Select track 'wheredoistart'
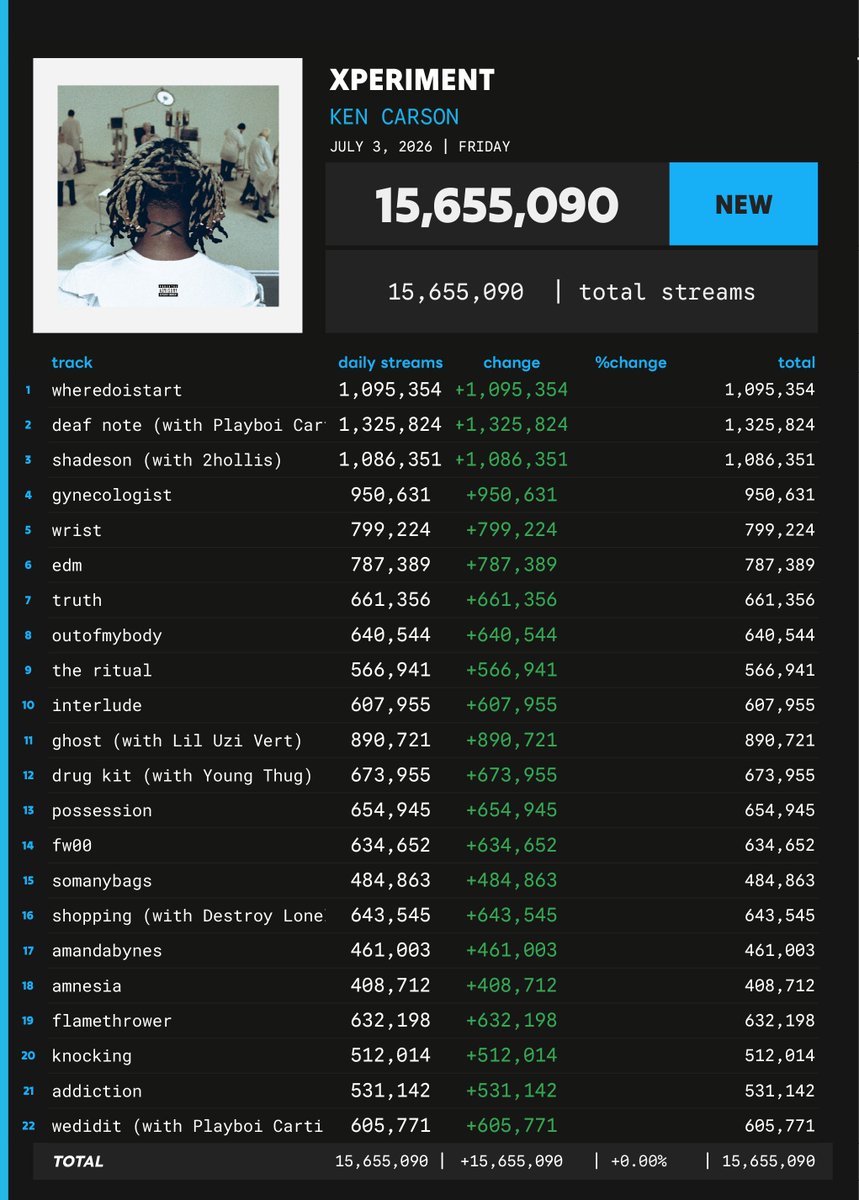Screen dimensions: 859x1200 117,390
